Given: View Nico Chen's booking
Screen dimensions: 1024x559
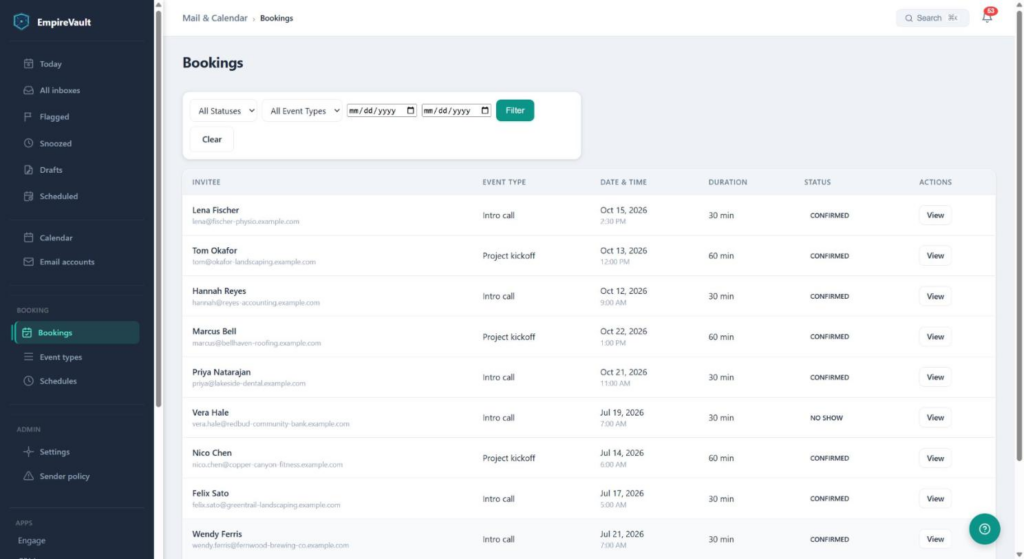Looking at the screenshot, I should 935,458.
